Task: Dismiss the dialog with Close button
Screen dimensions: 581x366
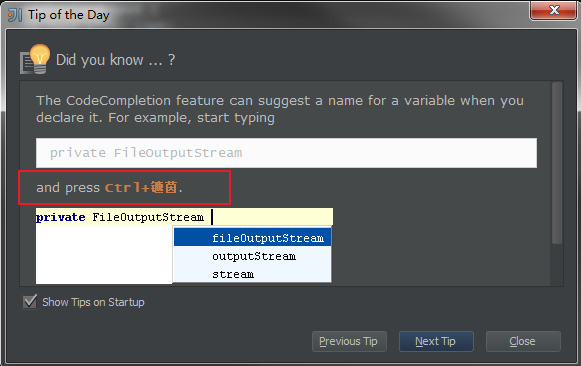Action: 523,341
